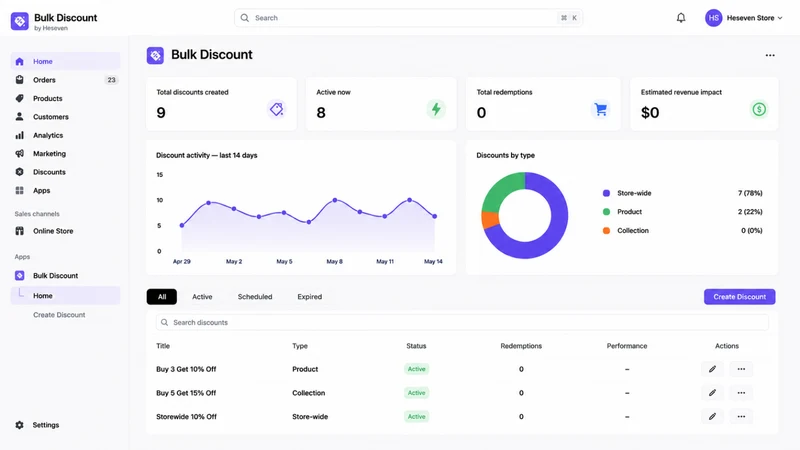Click the page title Bulk Discount icon
This screenshot has height=450, width=800.
coord(155,55)
